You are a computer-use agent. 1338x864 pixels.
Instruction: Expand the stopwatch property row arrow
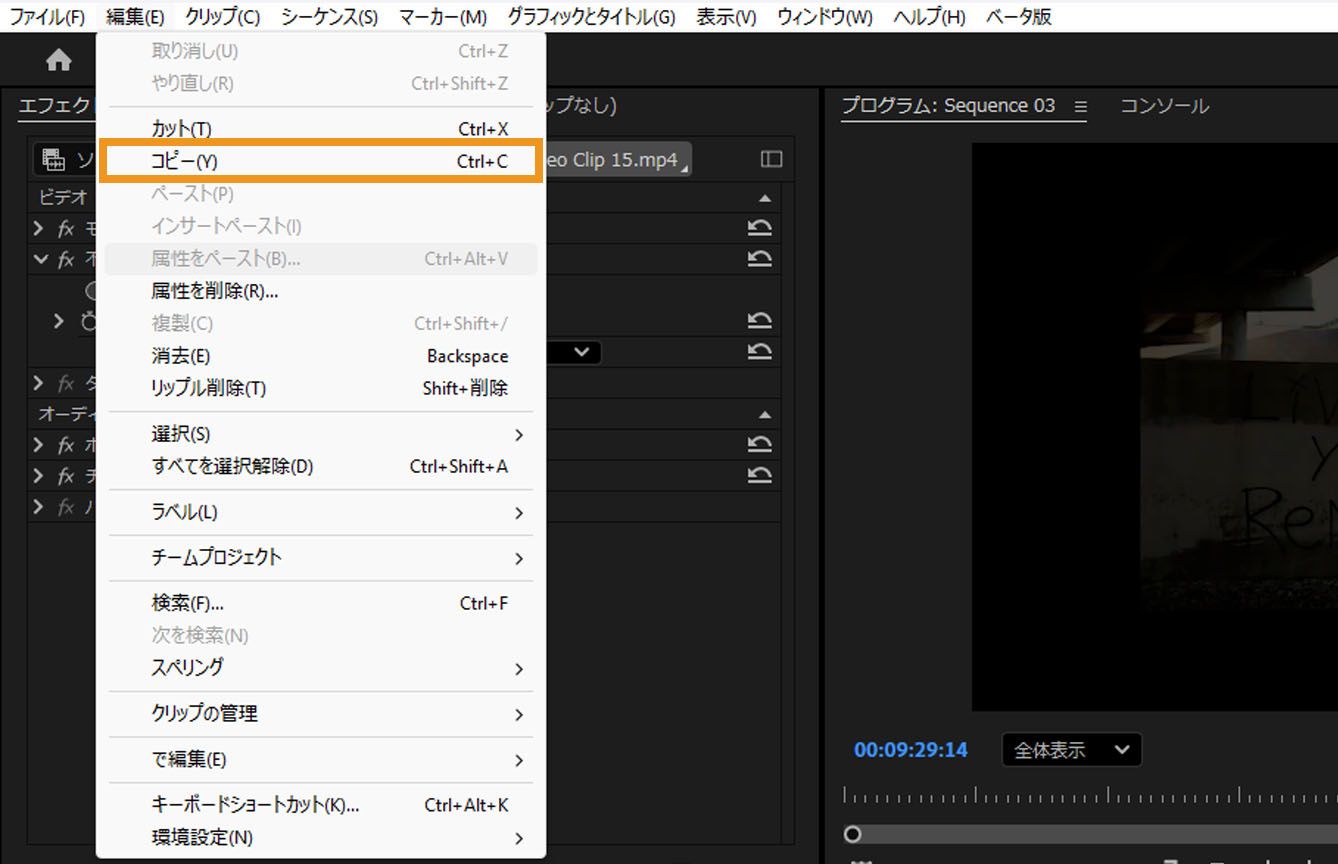pyautogui.click(x=59, y=321)
